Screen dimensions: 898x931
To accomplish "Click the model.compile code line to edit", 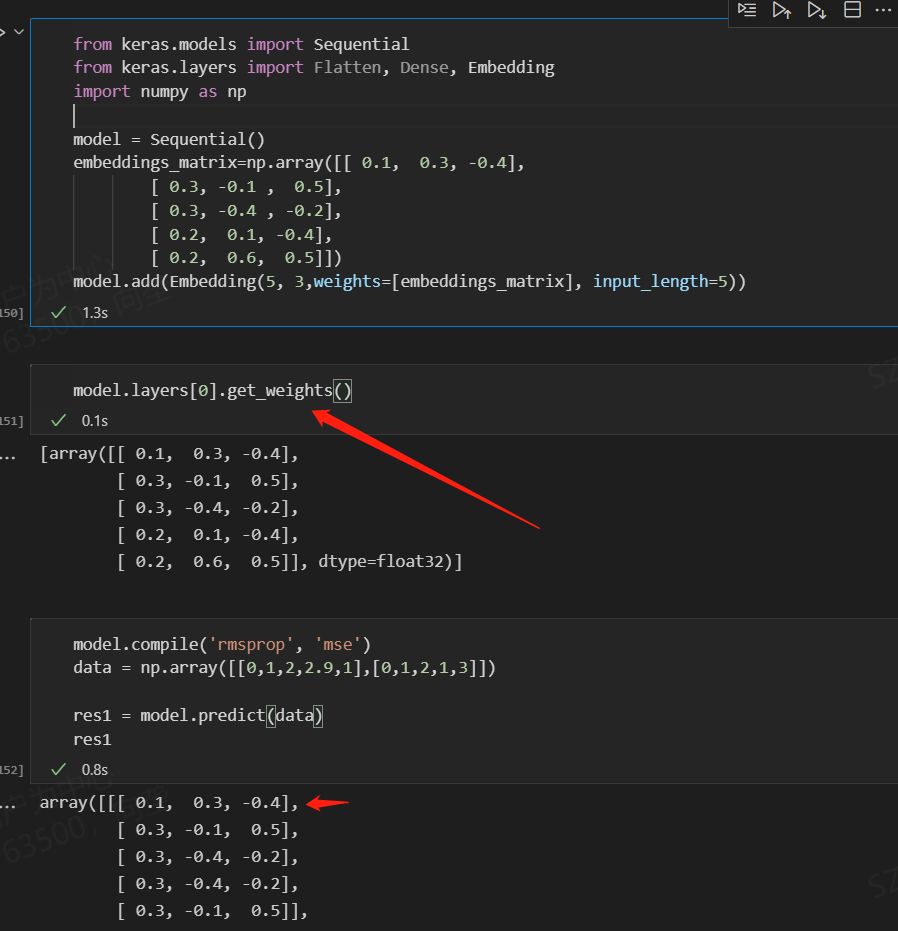I will tap(220, 644).
